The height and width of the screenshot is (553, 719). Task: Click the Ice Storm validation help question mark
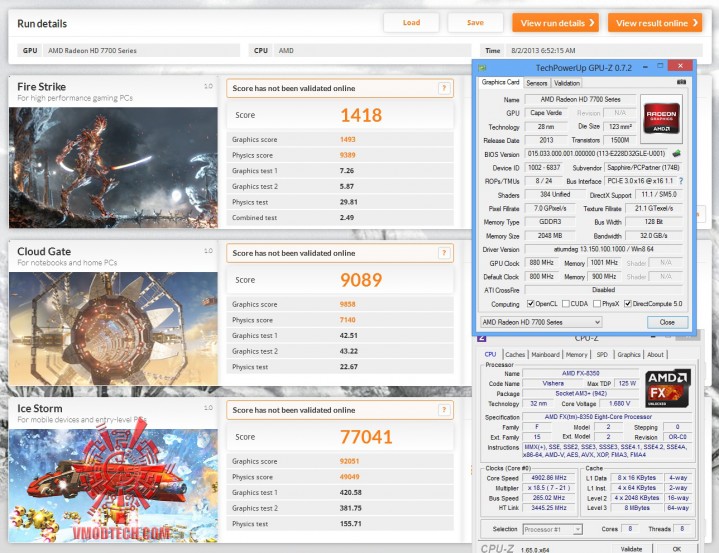(x=444, y=410)
